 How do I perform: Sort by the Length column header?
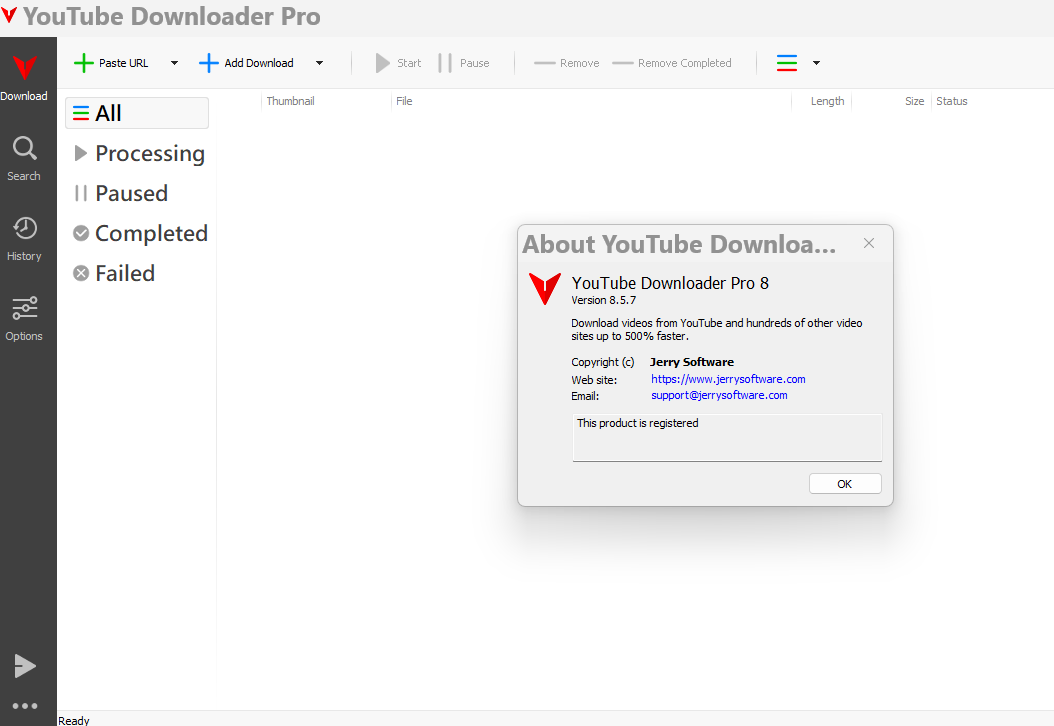822,102
